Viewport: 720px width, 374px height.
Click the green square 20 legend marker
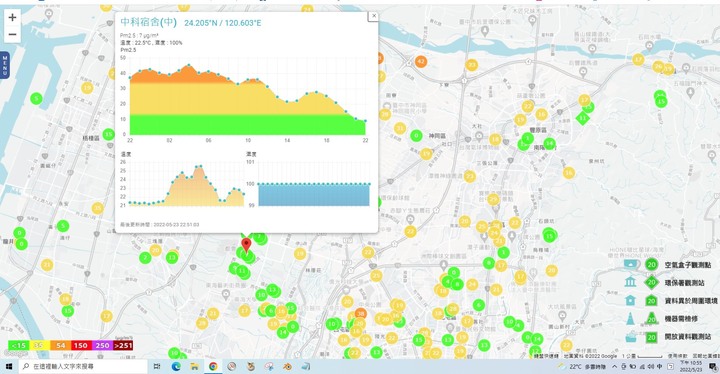coord(651,337)
